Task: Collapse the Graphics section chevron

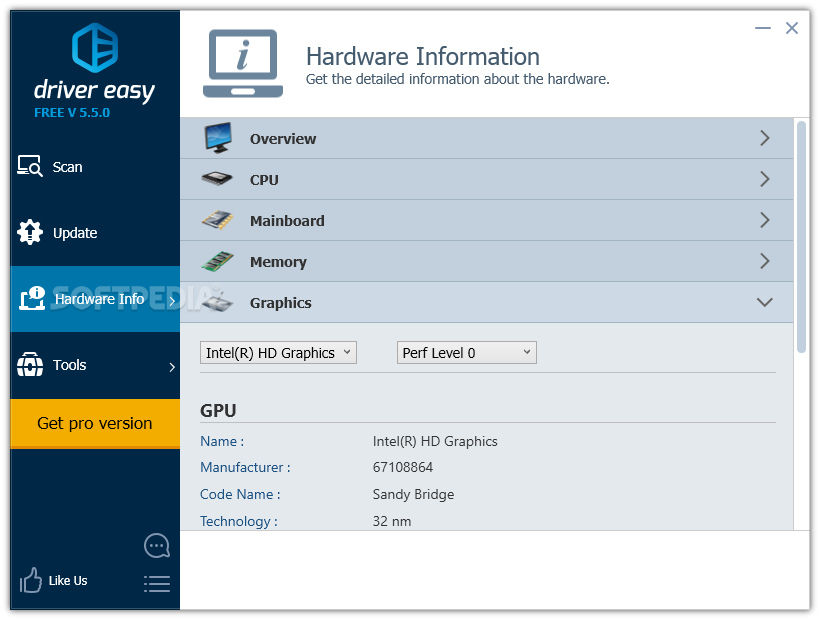Action: [765, 302]
